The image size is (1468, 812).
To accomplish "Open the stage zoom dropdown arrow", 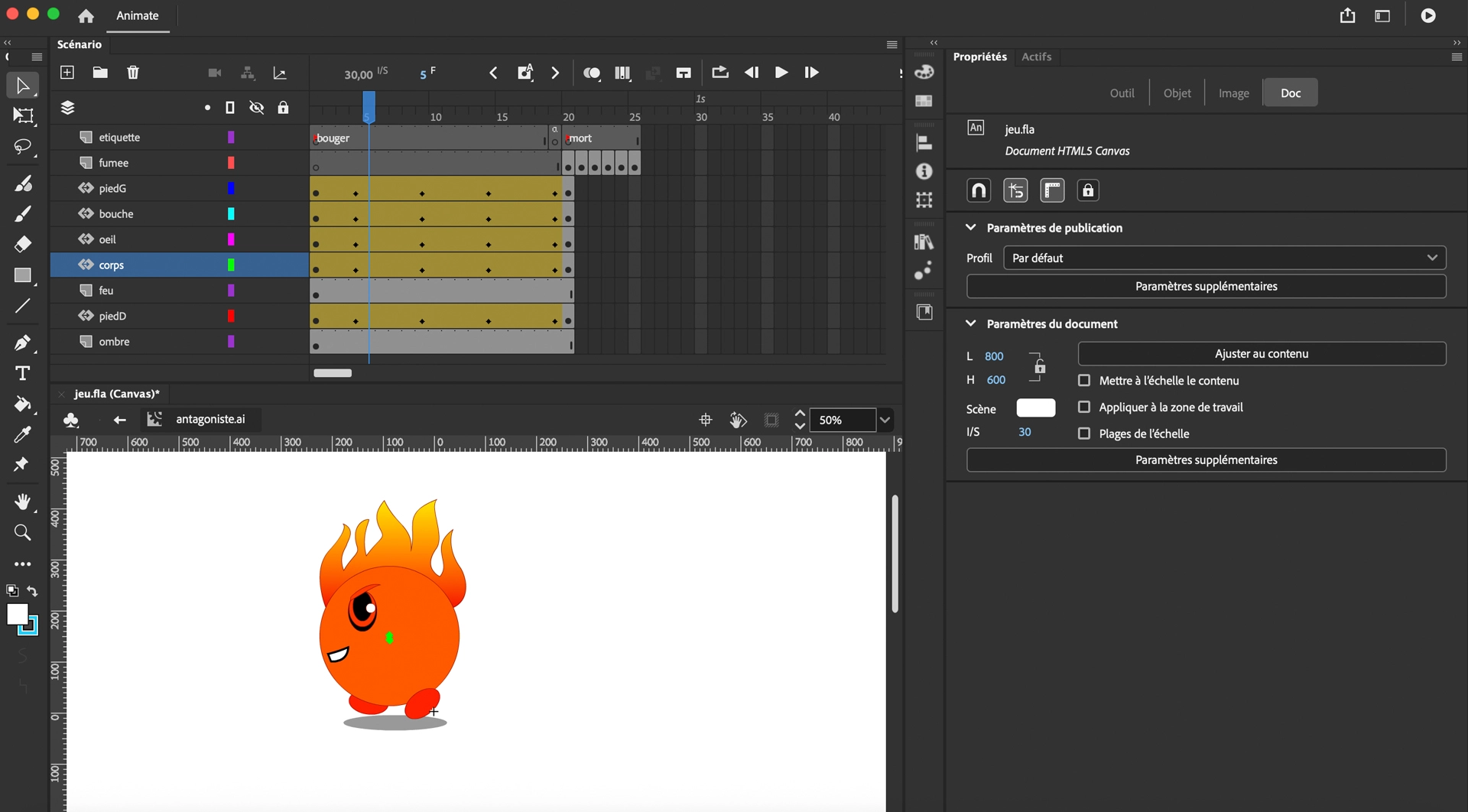I will point(885,420).
